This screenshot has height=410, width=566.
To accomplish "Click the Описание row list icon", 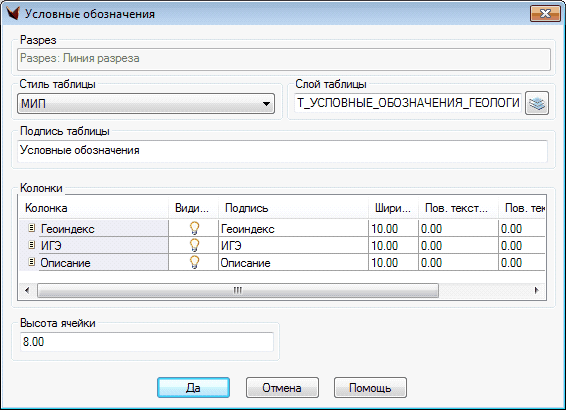I will [32, 262].
